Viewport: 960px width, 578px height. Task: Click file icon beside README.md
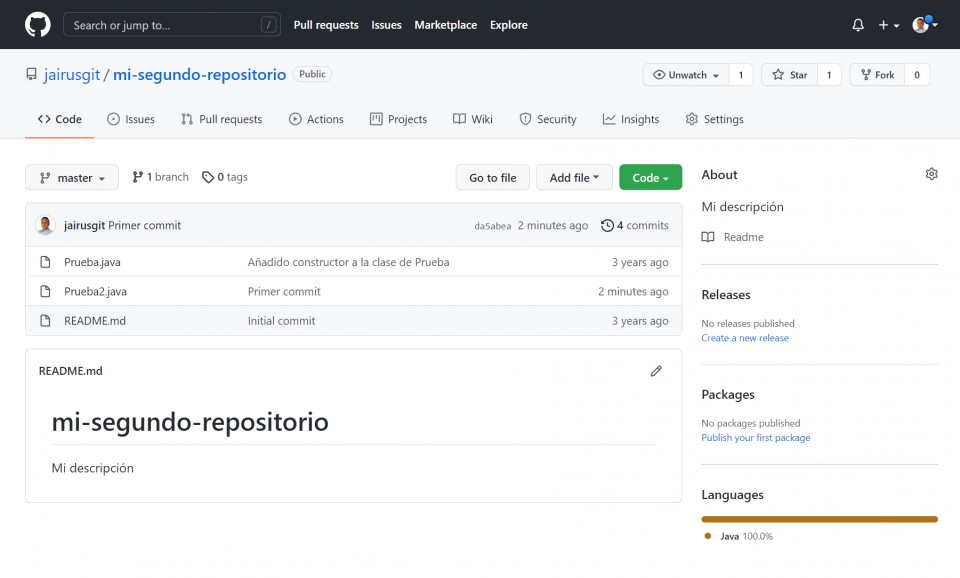pyautogui.click(x=45, y=321)
